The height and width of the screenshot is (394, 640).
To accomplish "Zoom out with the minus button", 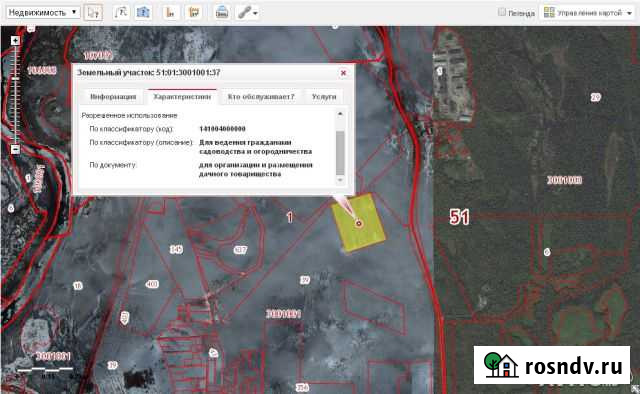I will point(15,149).
